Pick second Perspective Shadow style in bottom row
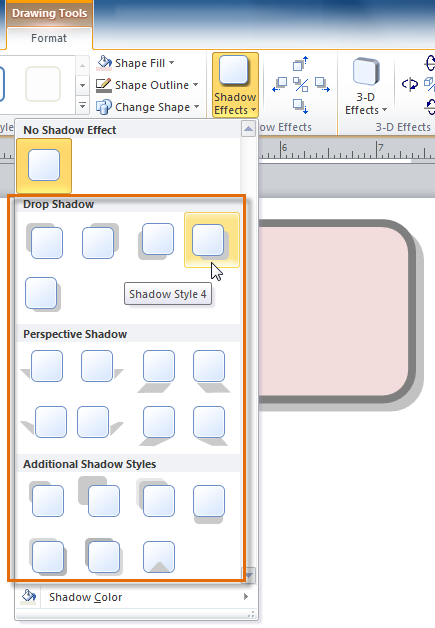The width and height of the screenshot is (435, 628). point(99,422)
